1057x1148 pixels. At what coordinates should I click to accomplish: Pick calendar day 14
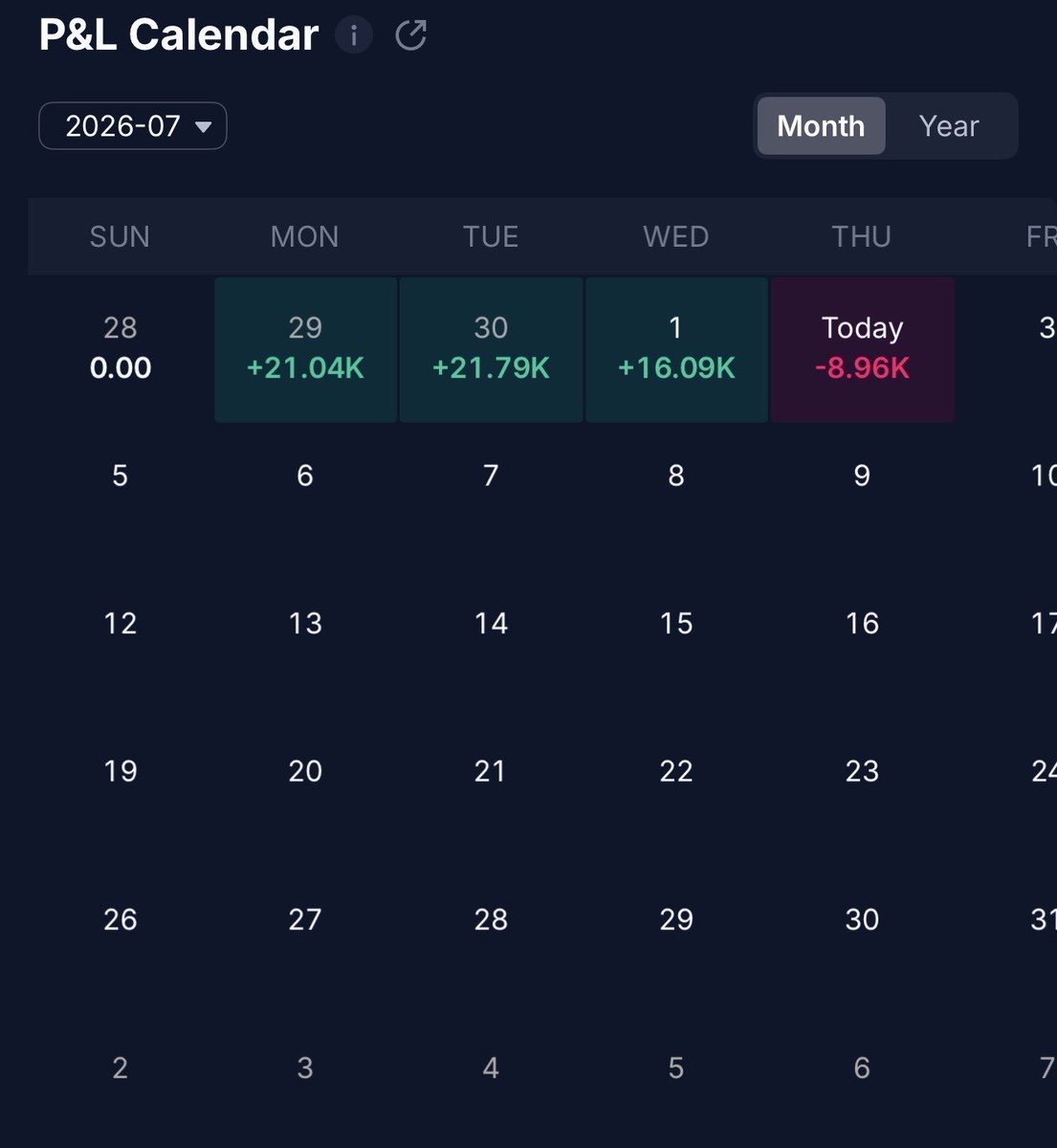click(491, 624)
